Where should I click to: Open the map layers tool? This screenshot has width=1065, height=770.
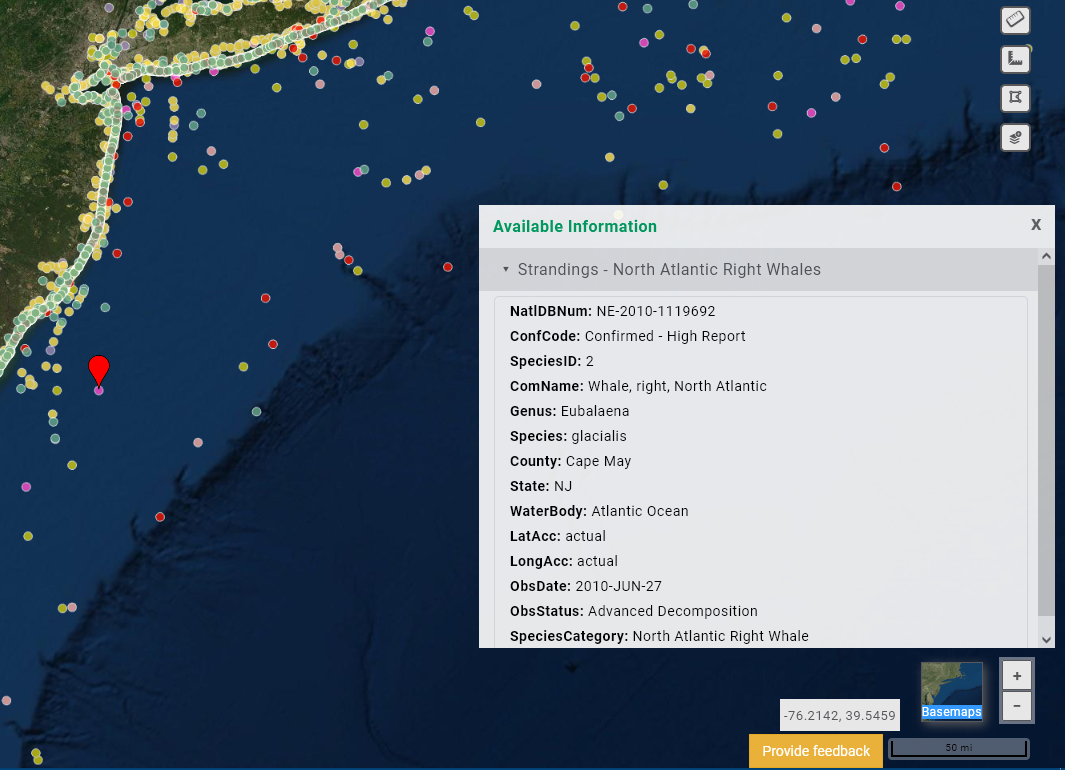pos(1015,137)
